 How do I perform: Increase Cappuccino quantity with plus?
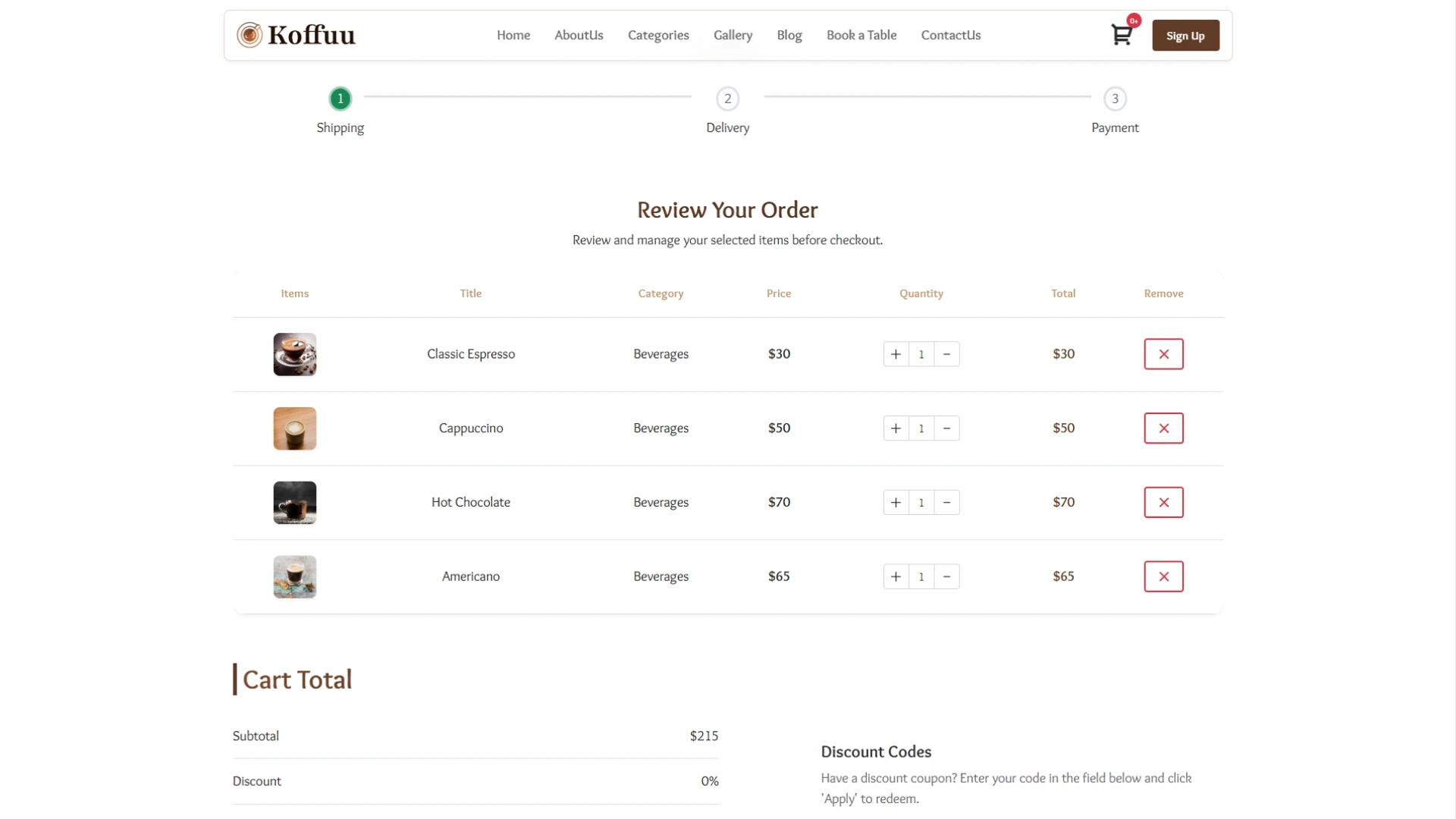(896, 428)
